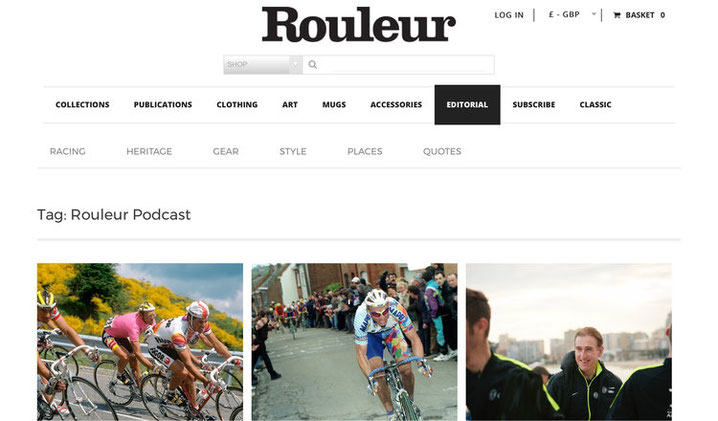Open the smiling man in black jacket thumbnail
718x421 pixels.
pyautogui.click(x=569, y=342)
